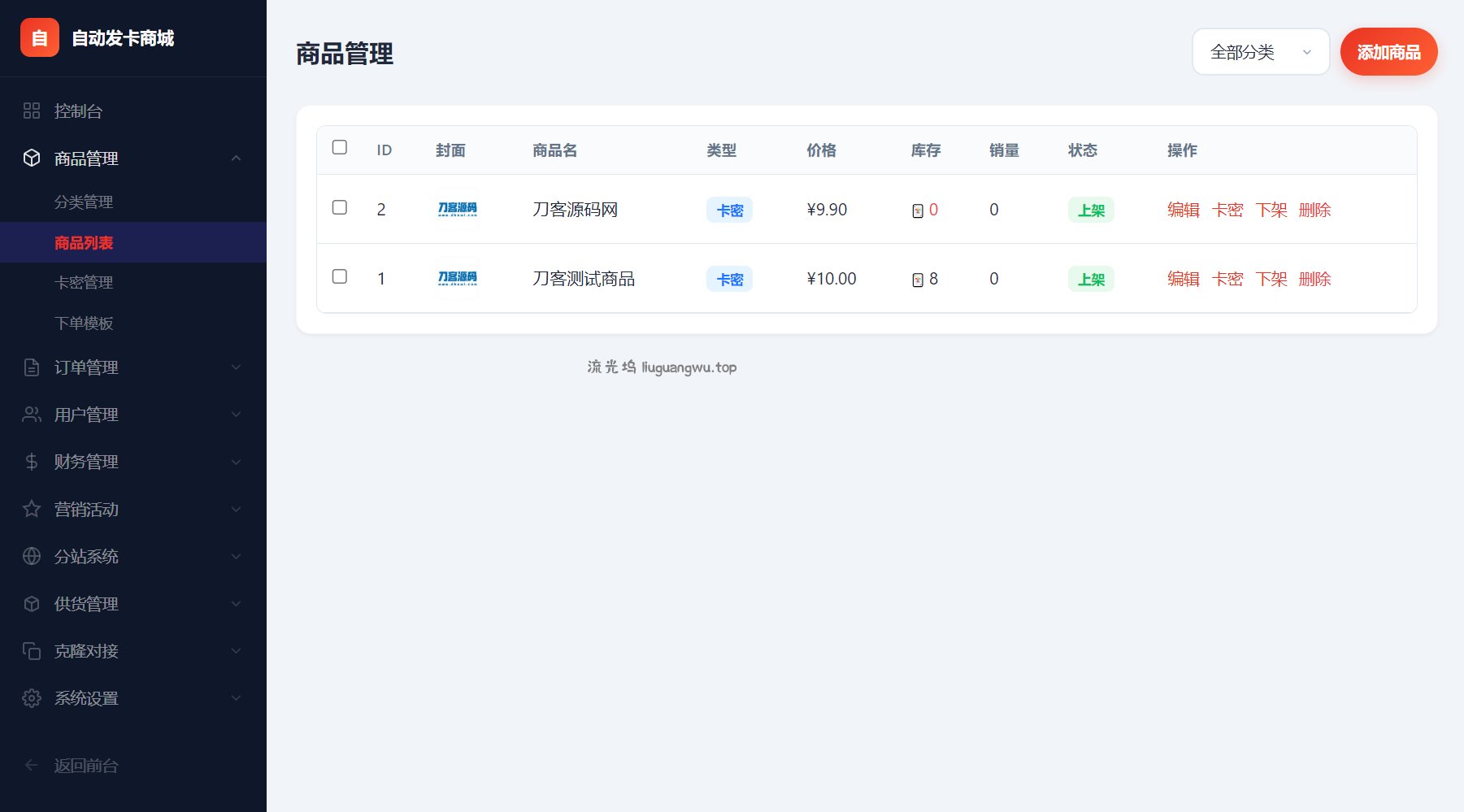Click the document icon beside 订单管理

[32, 367]
